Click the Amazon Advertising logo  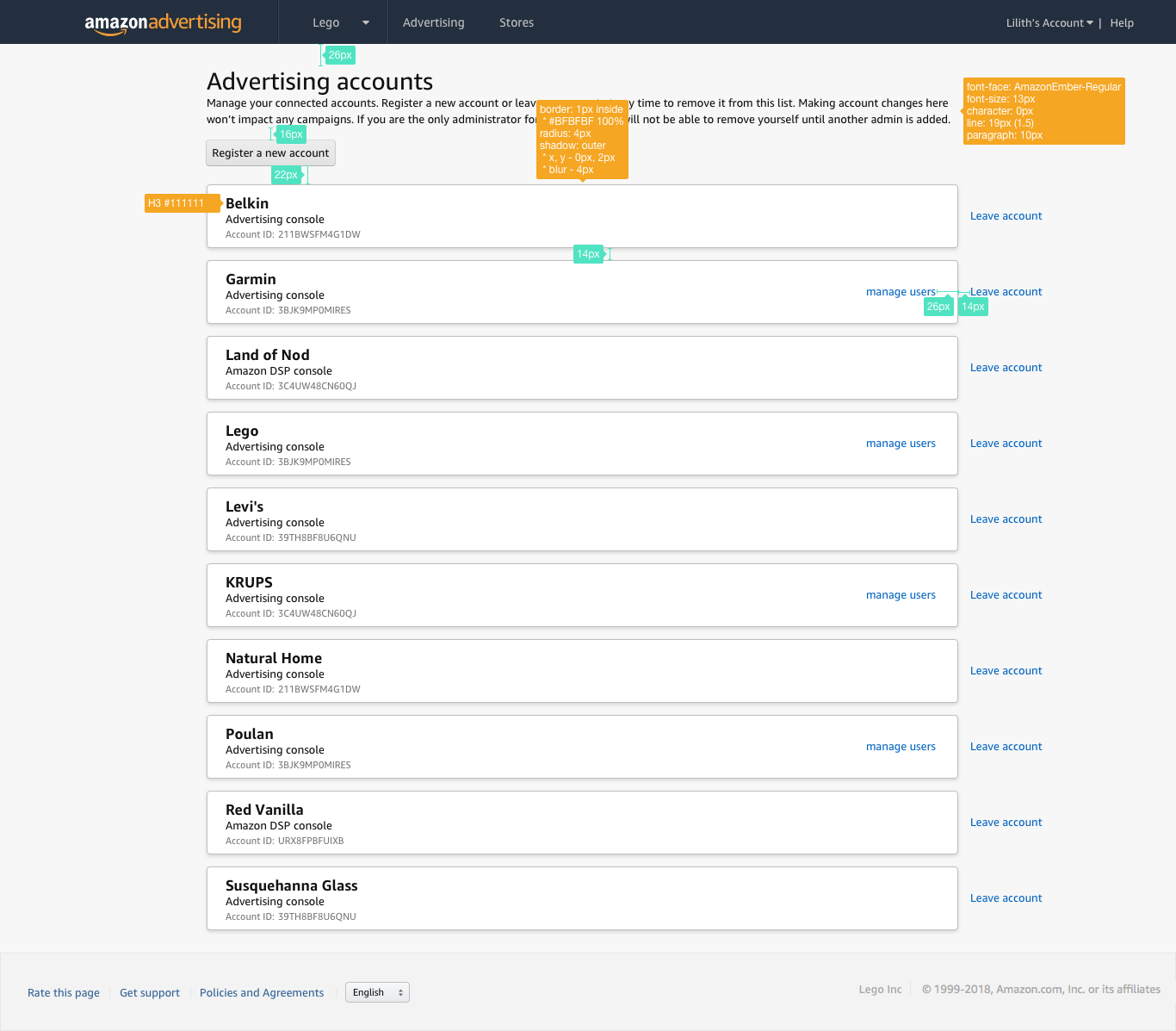(x=163, y=23)
